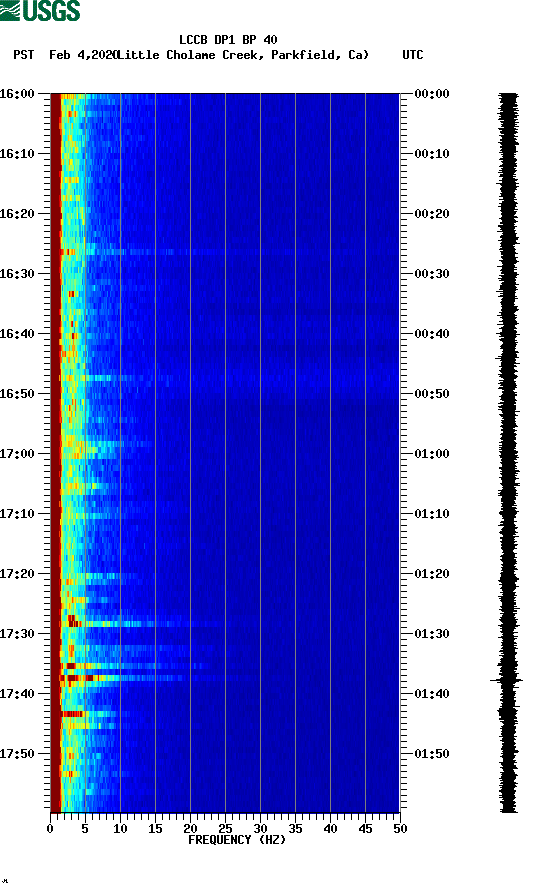This screenshot has height=892, width=552.
Task: Click the '17:00' PST time label
Action: [17, 453]
